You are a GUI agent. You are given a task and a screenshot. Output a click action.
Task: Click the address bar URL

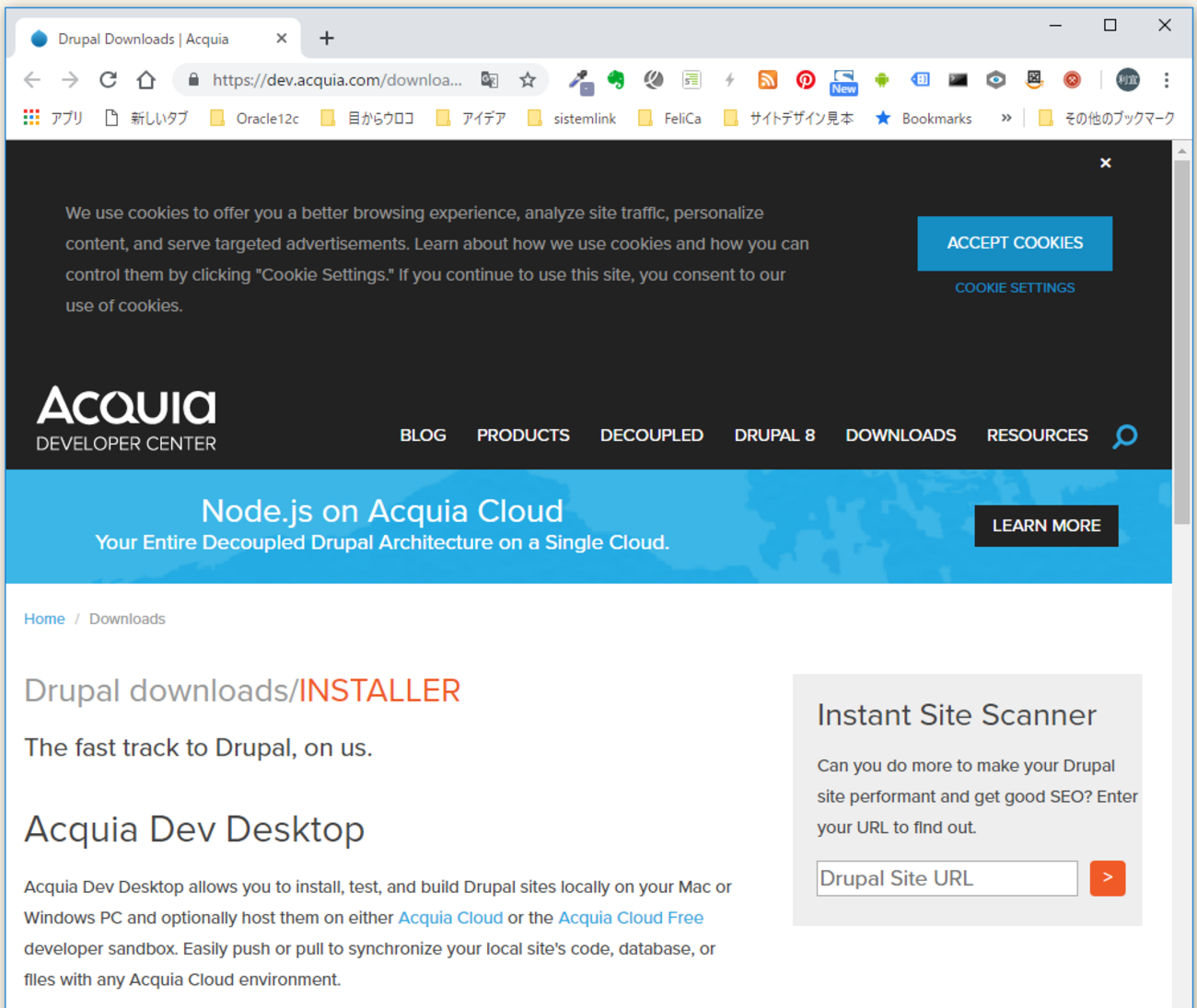click(337, 80)
